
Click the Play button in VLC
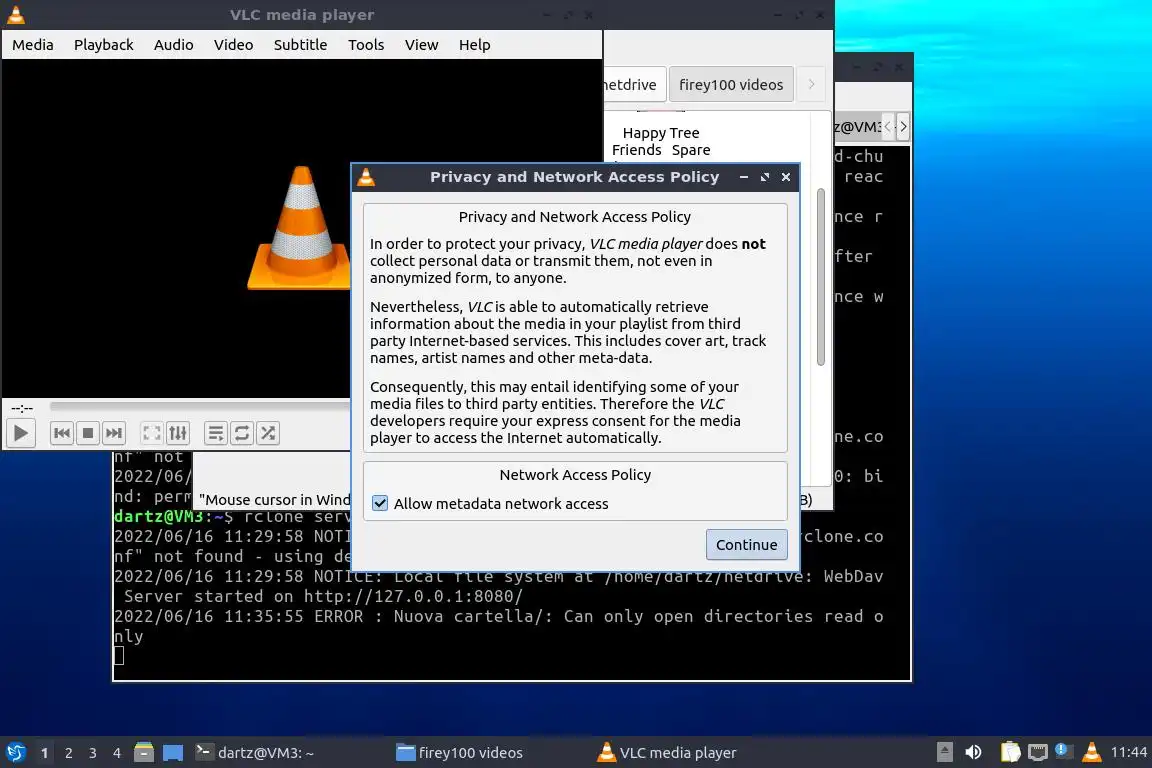pos(21,433)
